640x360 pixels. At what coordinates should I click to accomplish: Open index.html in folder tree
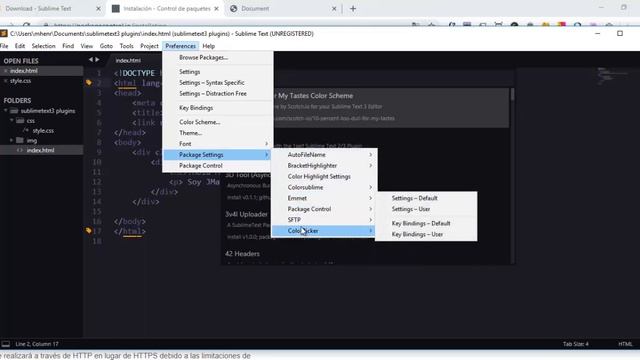pyautogui.click(x=40, y=150)
